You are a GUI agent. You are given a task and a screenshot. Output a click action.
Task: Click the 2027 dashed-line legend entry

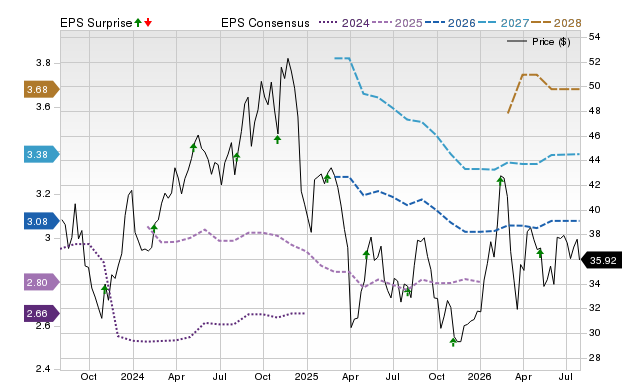[x=503, y=23]
